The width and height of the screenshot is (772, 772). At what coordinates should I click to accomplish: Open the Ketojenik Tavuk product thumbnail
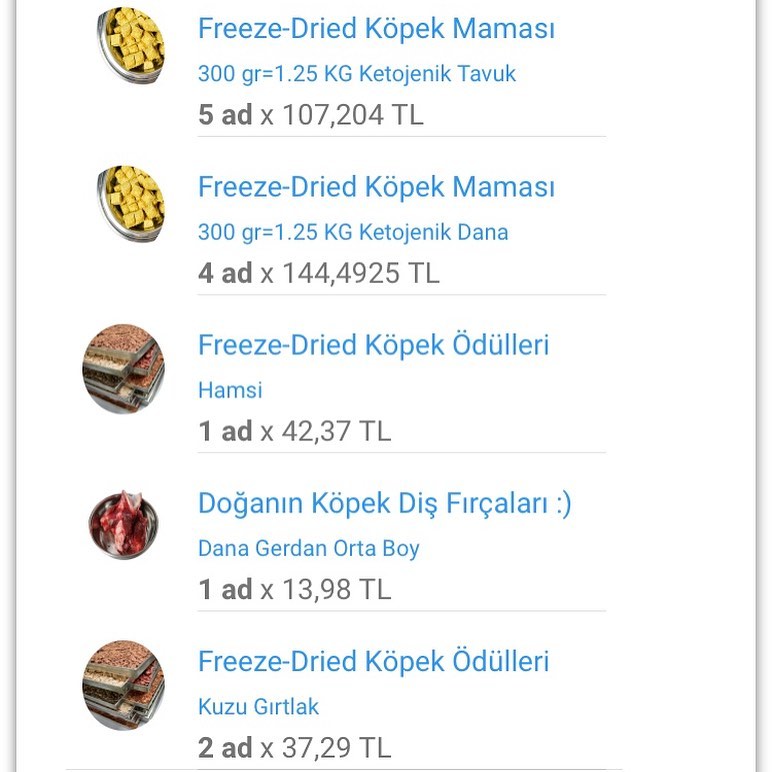tap(131, 45)
